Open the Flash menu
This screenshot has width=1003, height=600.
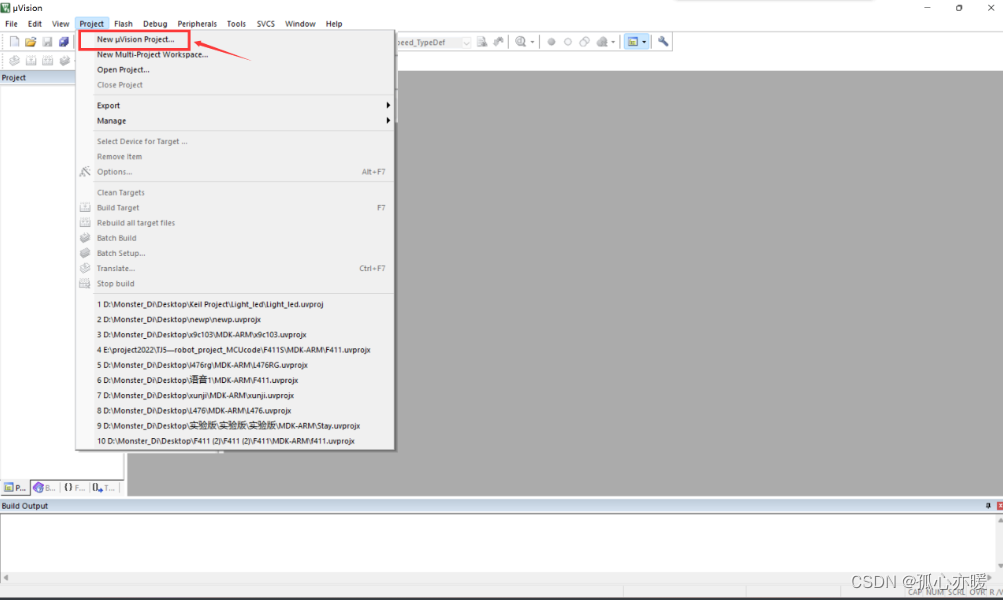123,24
